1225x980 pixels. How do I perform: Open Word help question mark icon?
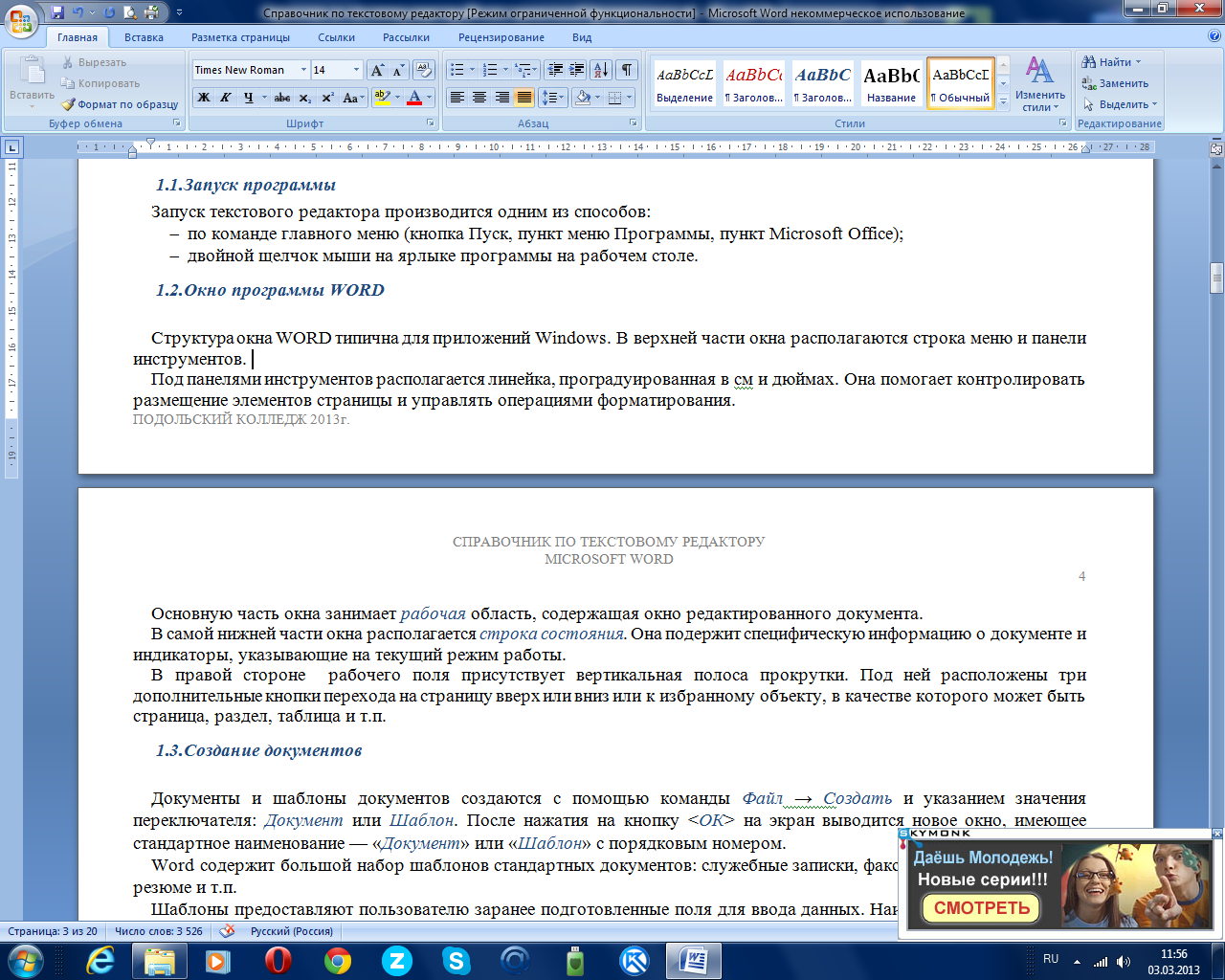1214,36
